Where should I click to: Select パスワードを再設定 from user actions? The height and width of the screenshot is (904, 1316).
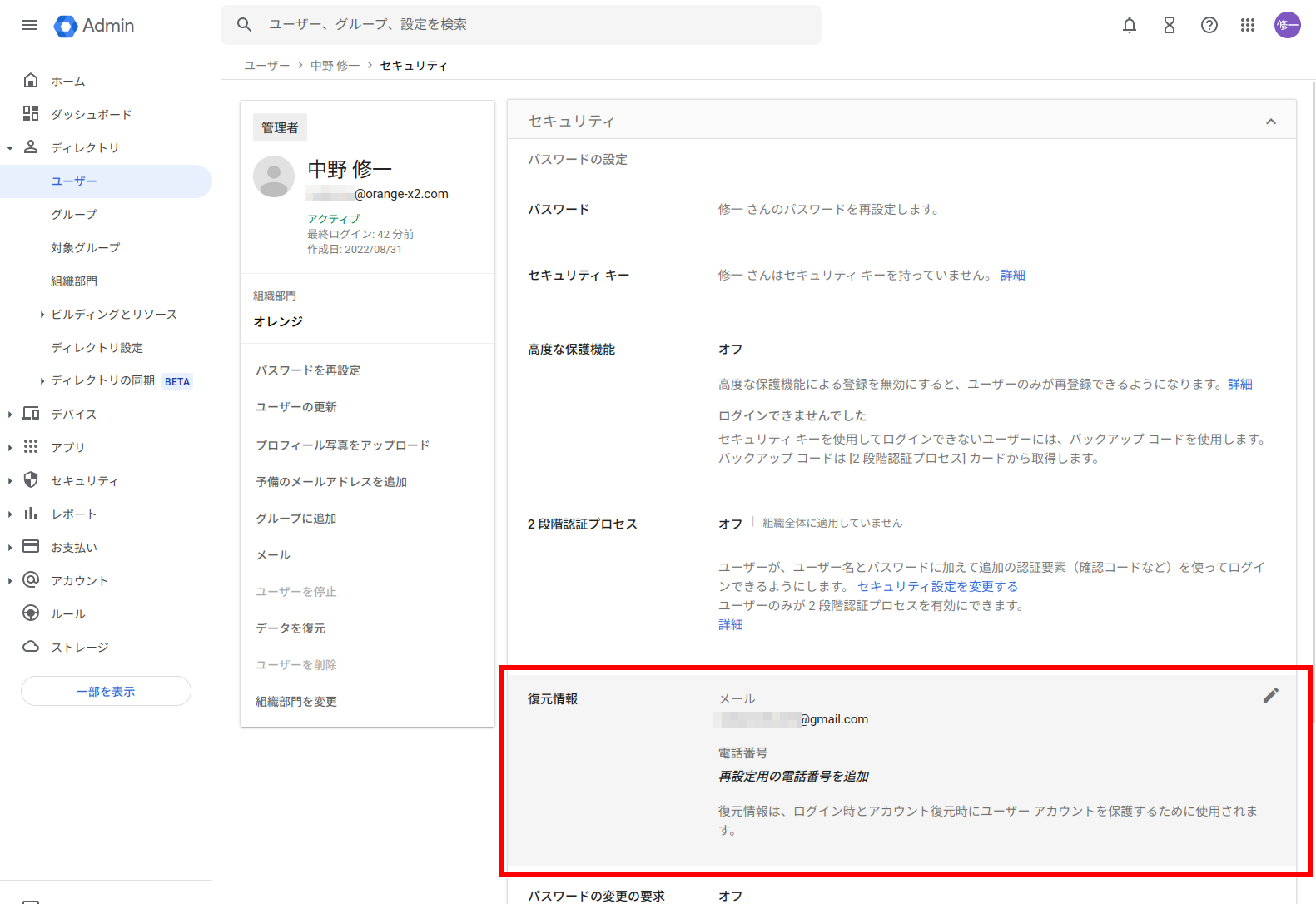pyautogui.click(x=308, y=370)
